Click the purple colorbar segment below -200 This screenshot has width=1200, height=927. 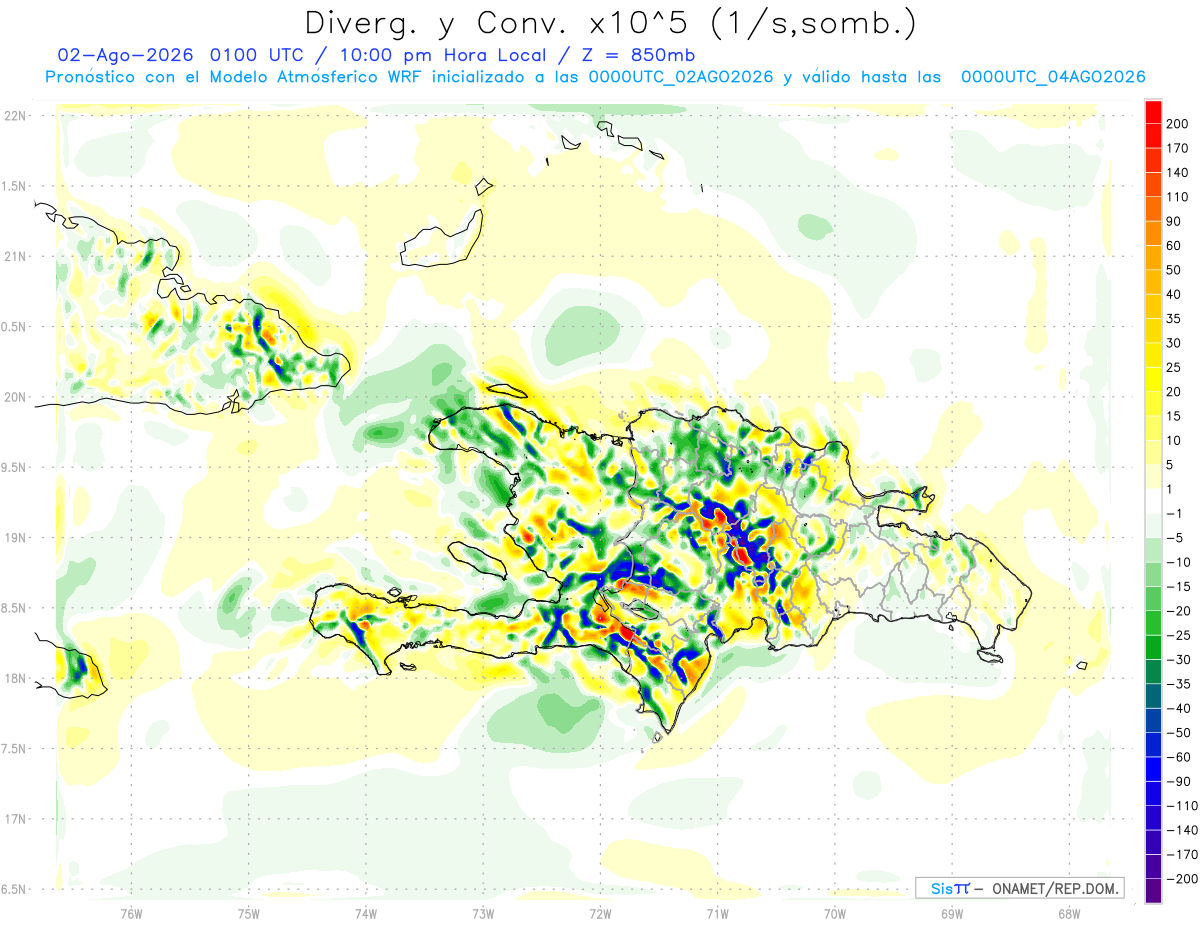coord(1153,890)
